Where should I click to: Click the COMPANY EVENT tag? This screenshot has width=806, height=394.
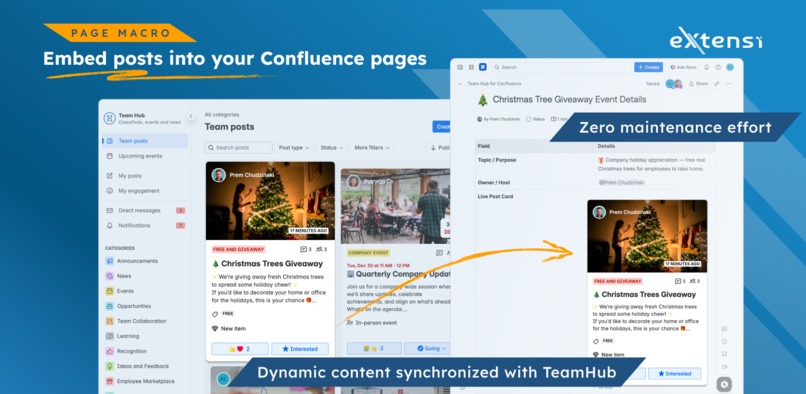369,253
